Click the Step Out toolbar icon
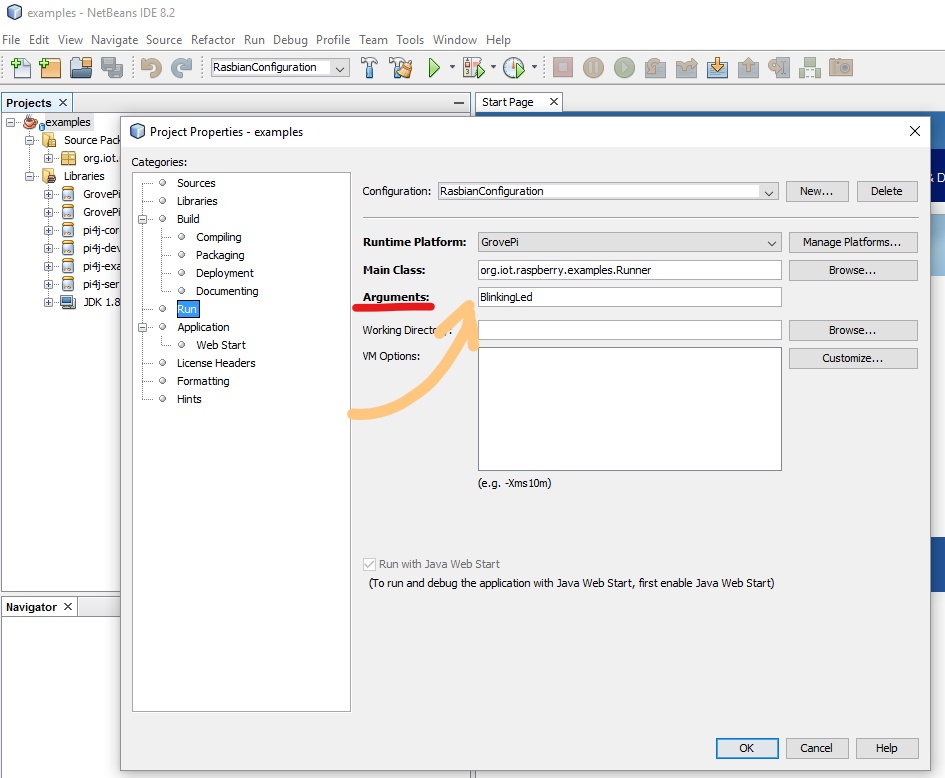The height and width of the screenshot is (778, 945). click(x=749, y=67)
